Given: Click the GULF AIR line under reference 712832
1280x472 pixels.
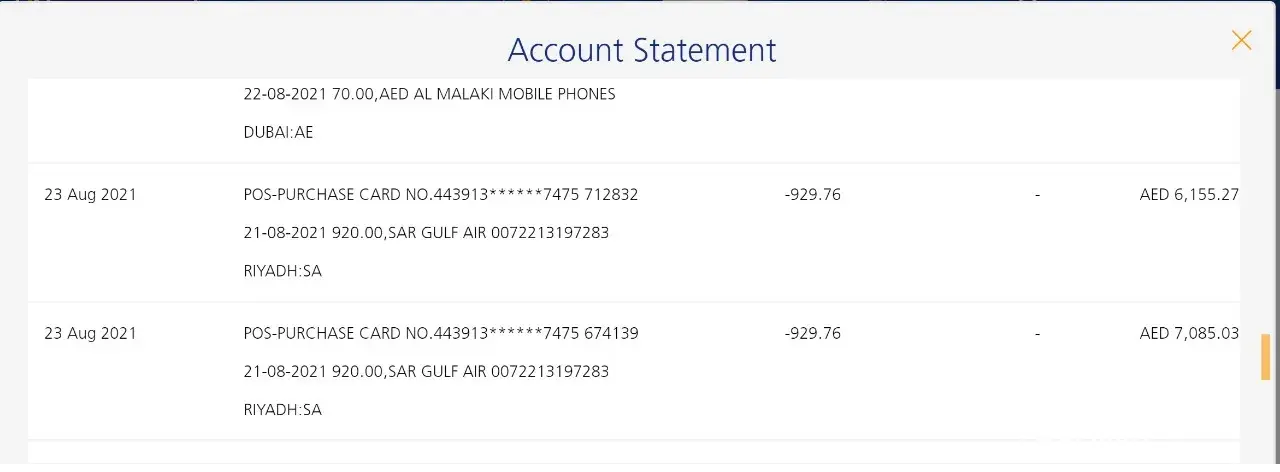Looking at the screenshot, I should (426, 233).
